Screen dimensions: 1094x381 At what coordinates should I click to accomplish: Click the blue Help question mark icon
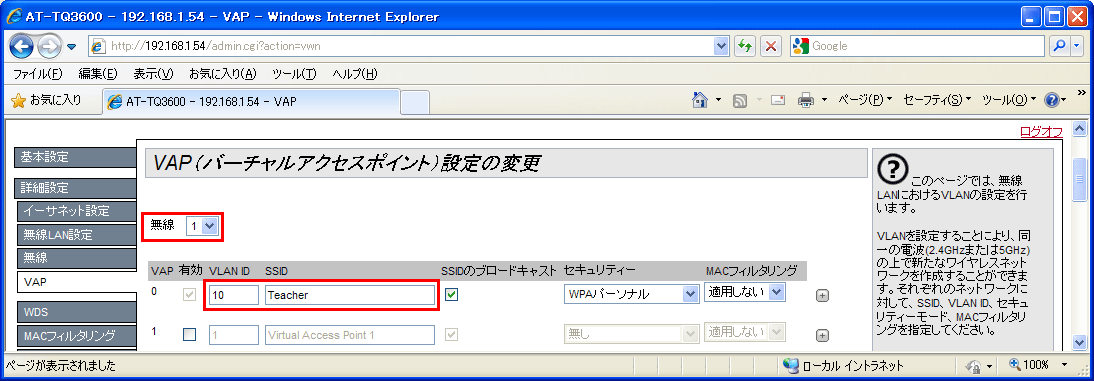click(1052, 100)
